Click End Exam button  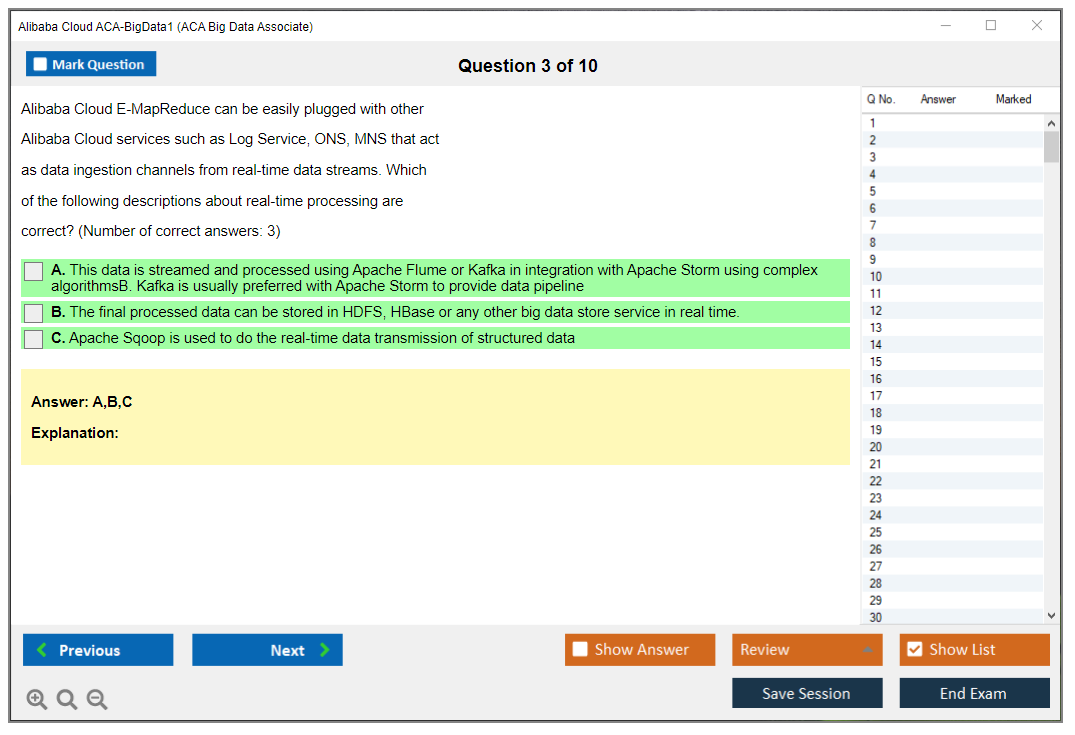pyautogui.click(x=973, y=693)
